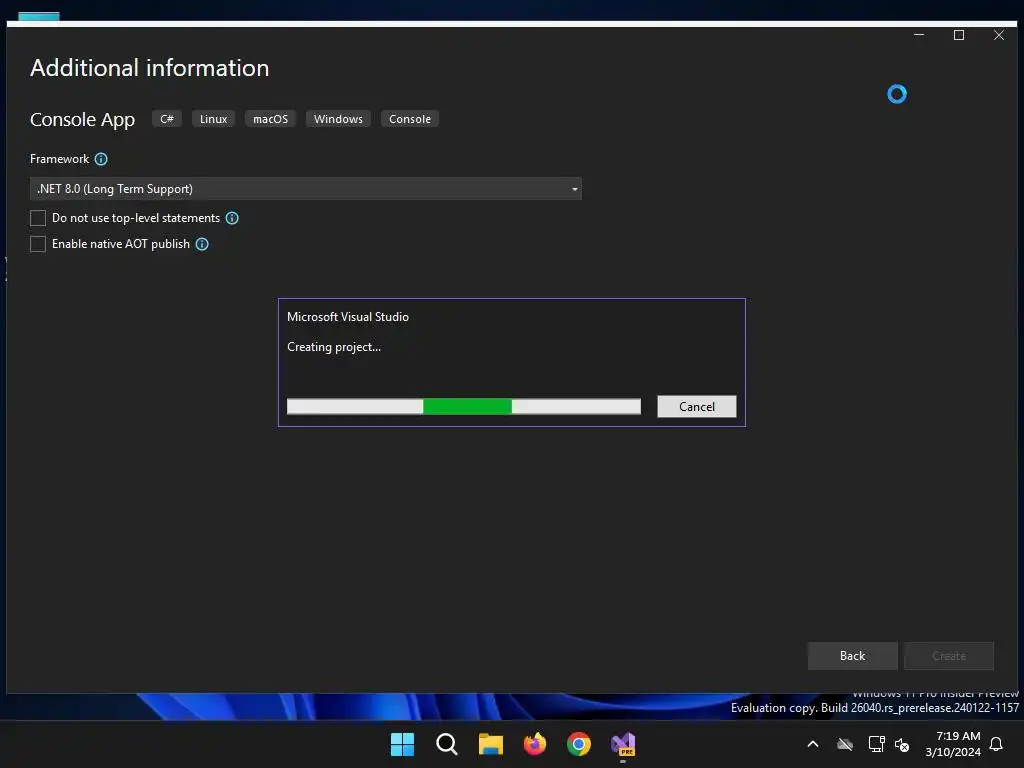This screenshot has height=768, width=1024.
Task: Cancel the project creation
Action: (697, 407)
